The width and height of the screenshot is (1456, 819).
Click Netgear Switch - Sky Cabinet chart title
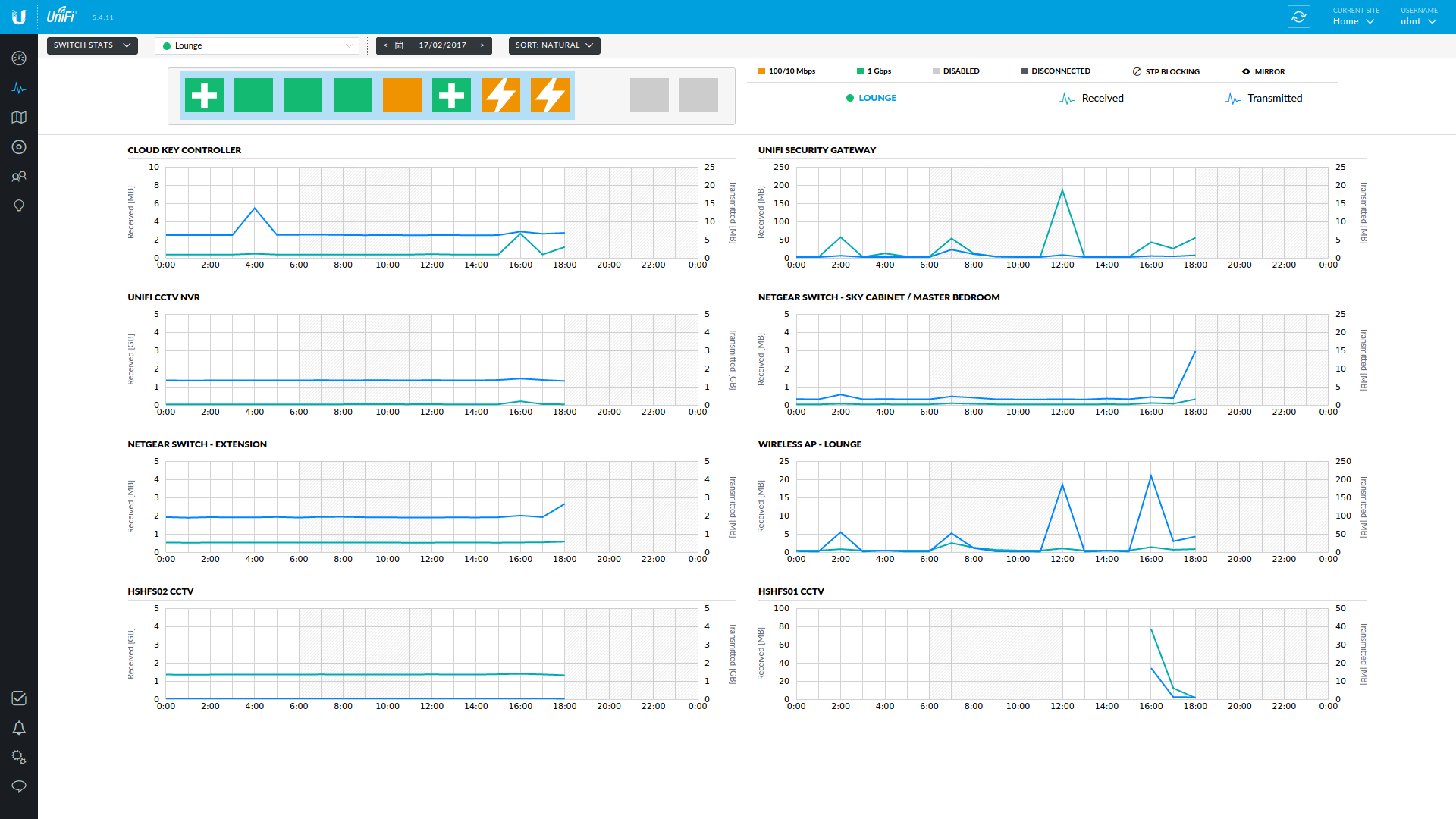(879, 297)
